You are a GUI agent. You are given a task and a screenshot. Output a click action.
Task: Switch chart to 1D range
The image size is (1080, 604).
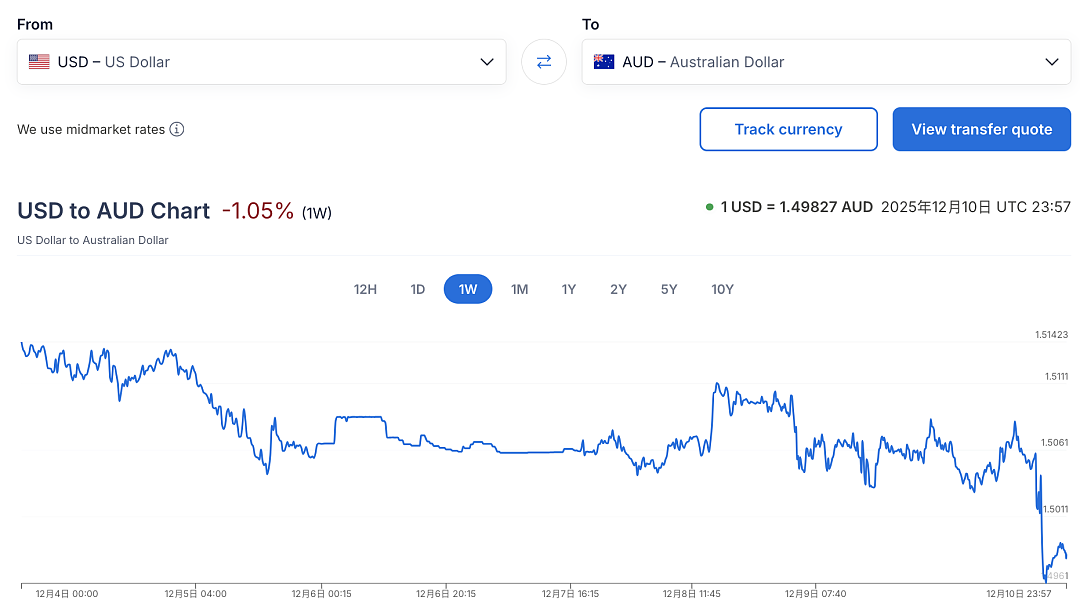tap(417, 289)
